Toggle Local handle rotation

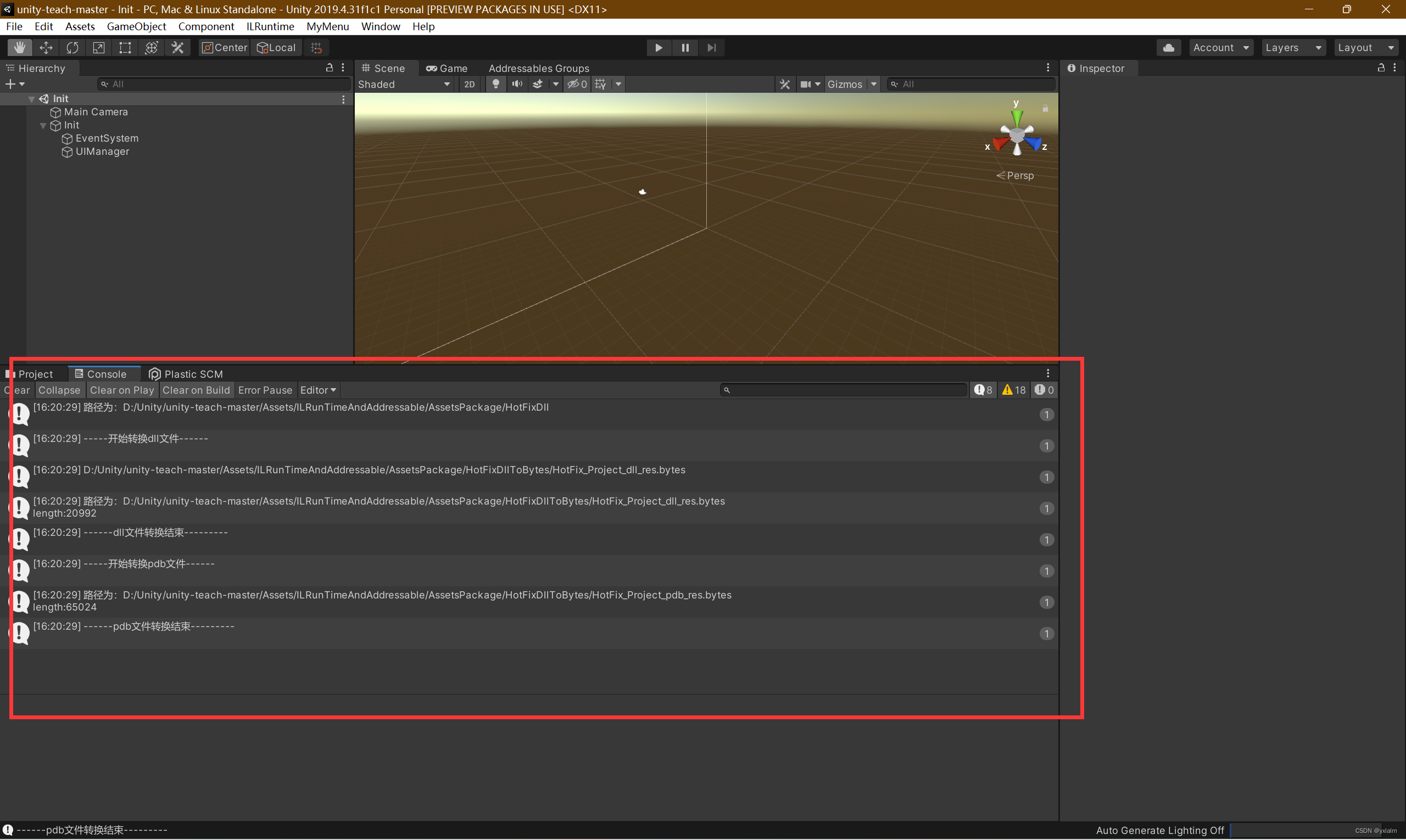[x=276, y=48]
